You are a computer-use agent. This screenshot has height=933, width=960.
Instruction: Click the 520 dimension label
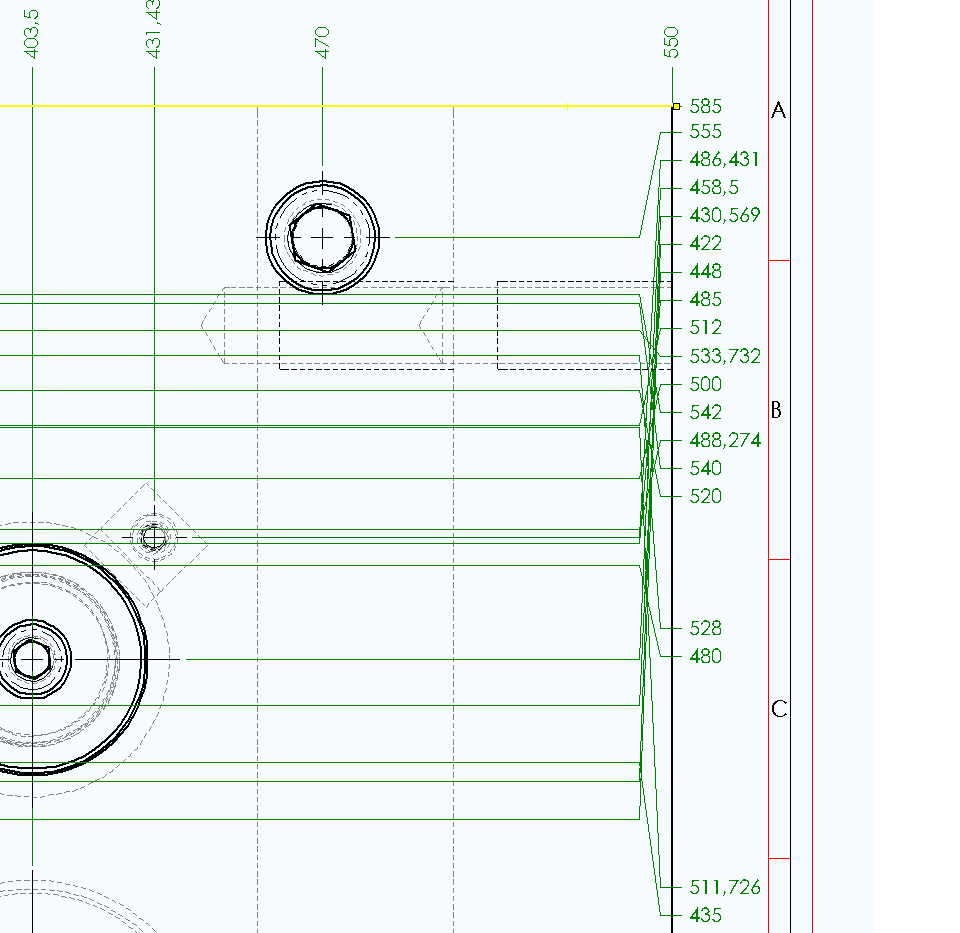point(705,496)
